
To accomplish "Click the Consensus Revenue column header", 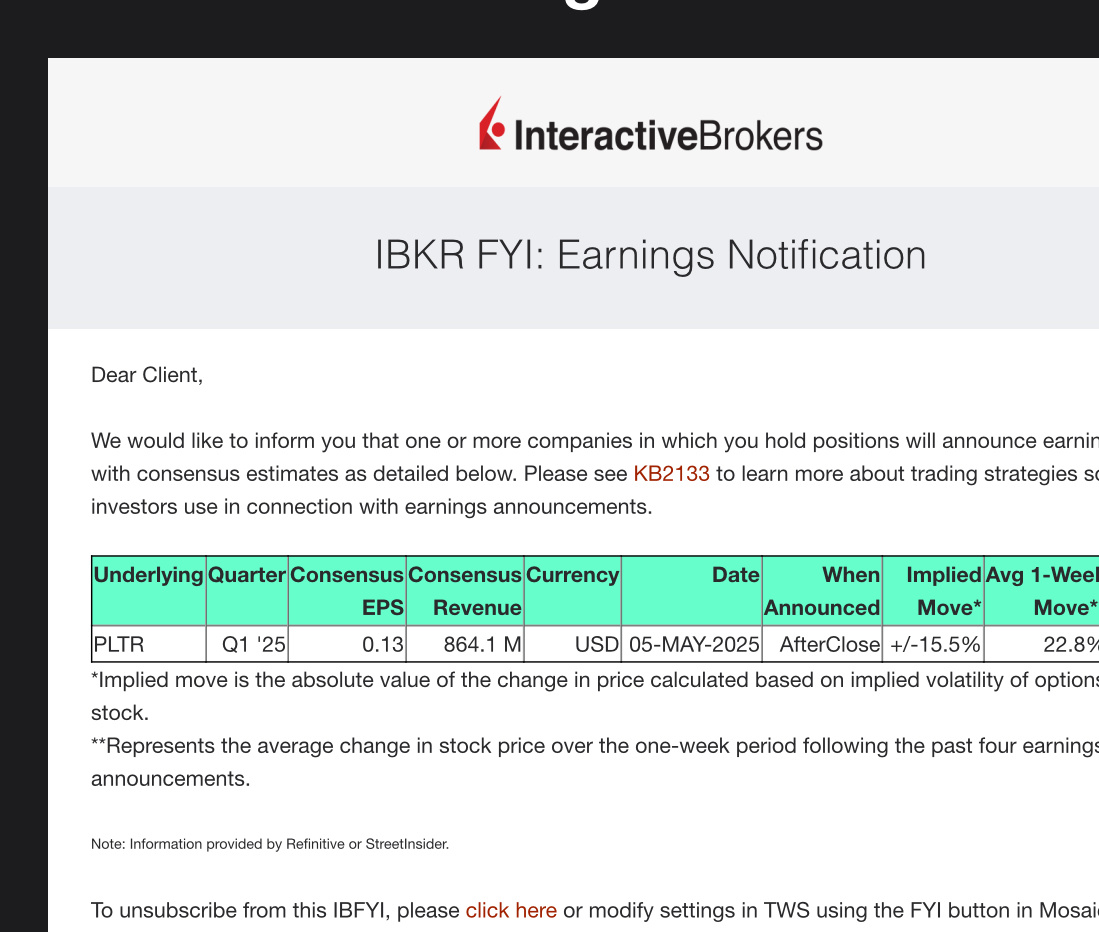I will [x=465, y=591].
